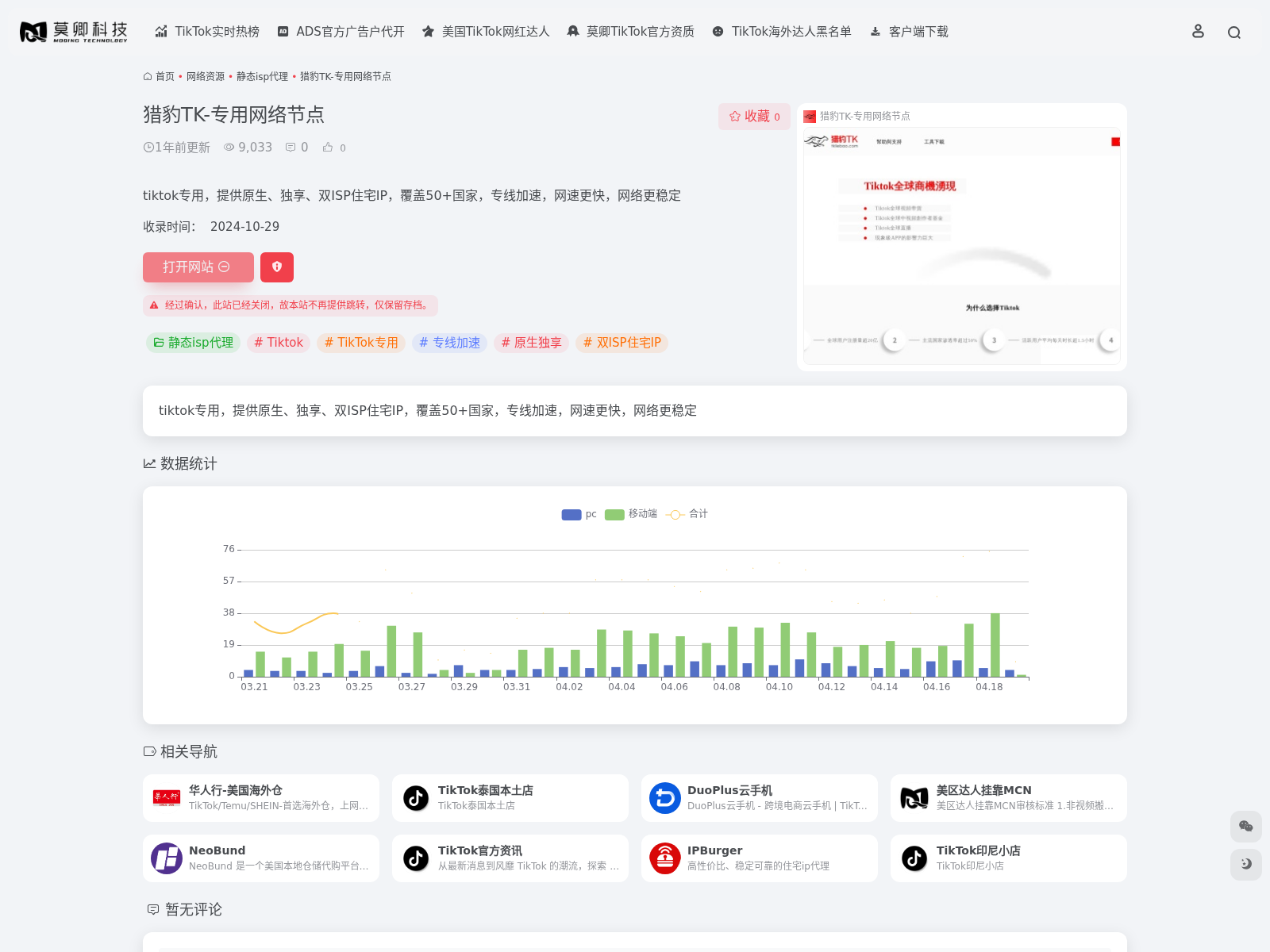Select the 静态isp代理 category tag
The image size is (1270, 952).
(x=193, y=343)
